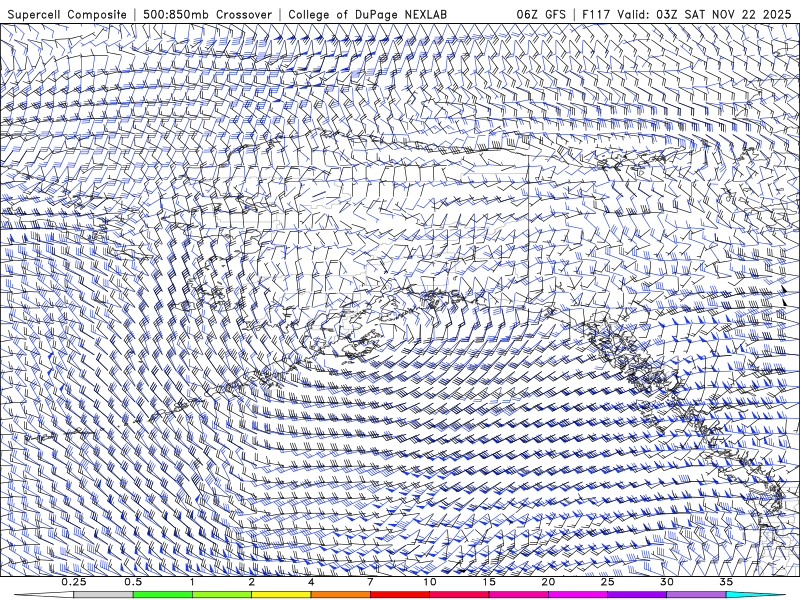Click the orange color bar segment

tap(340, 595)
